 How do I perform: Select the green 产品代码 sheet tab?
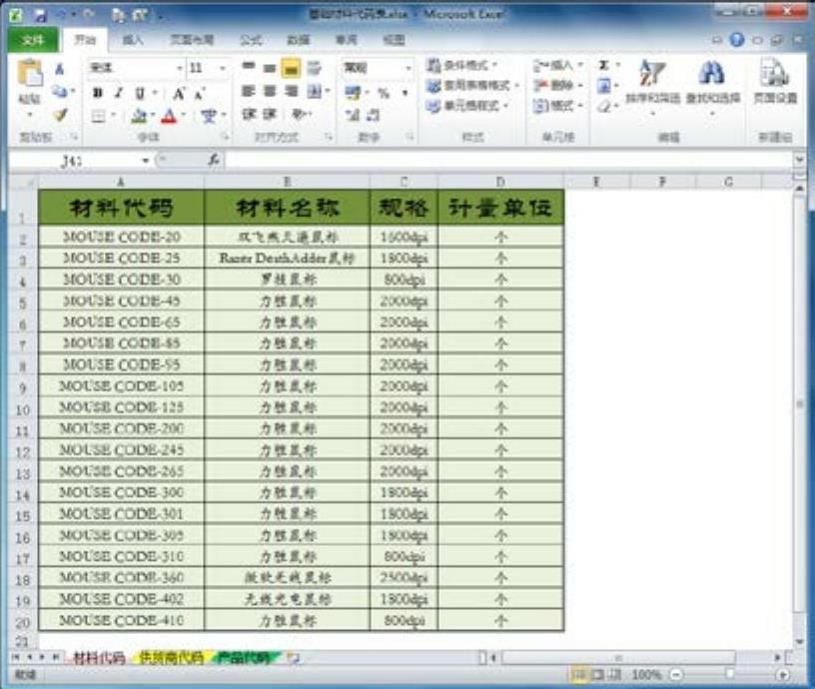pyautogui.click(x=244, y=658)
